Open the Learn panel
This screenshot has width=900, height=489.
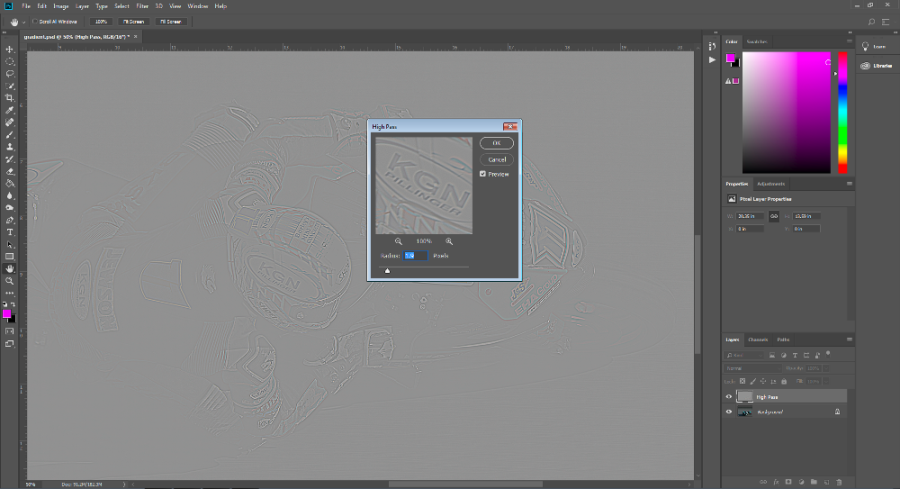click(x=874, y=46)
